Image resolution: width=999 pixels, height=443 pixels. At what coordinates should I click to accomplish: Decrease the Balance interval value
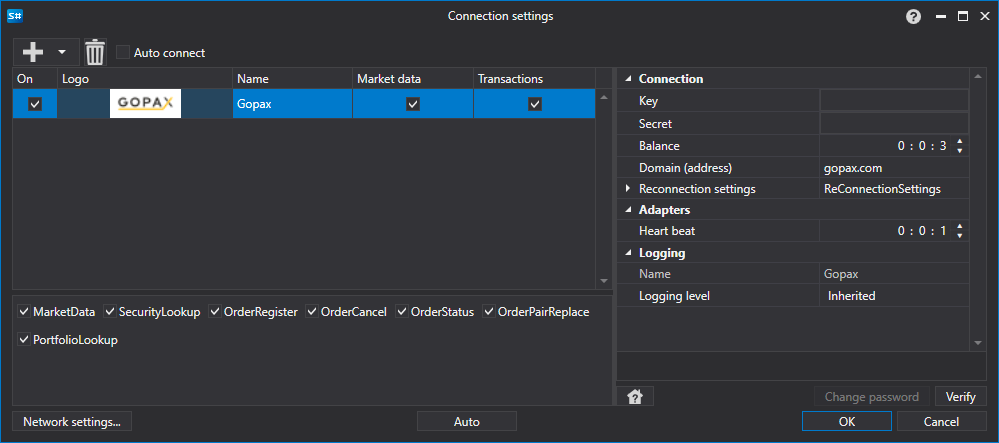[x=959, y=150]
